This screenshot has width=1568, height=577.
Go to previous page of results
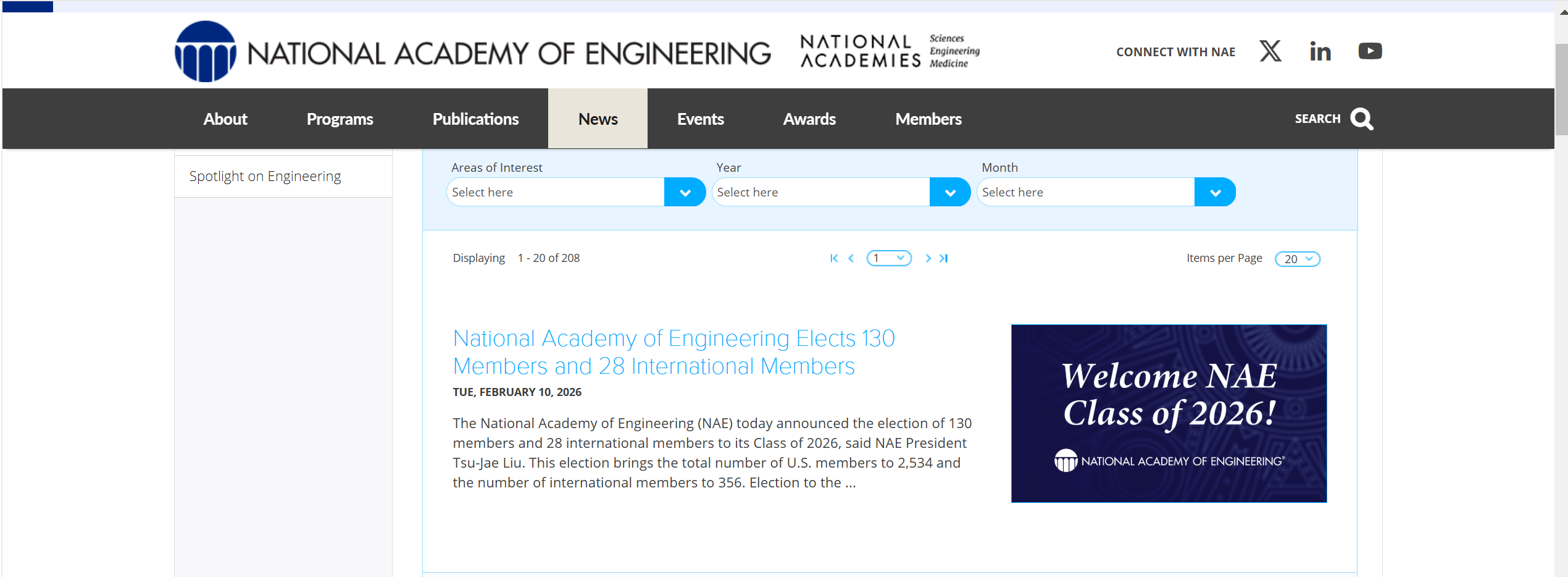(851, 258)
